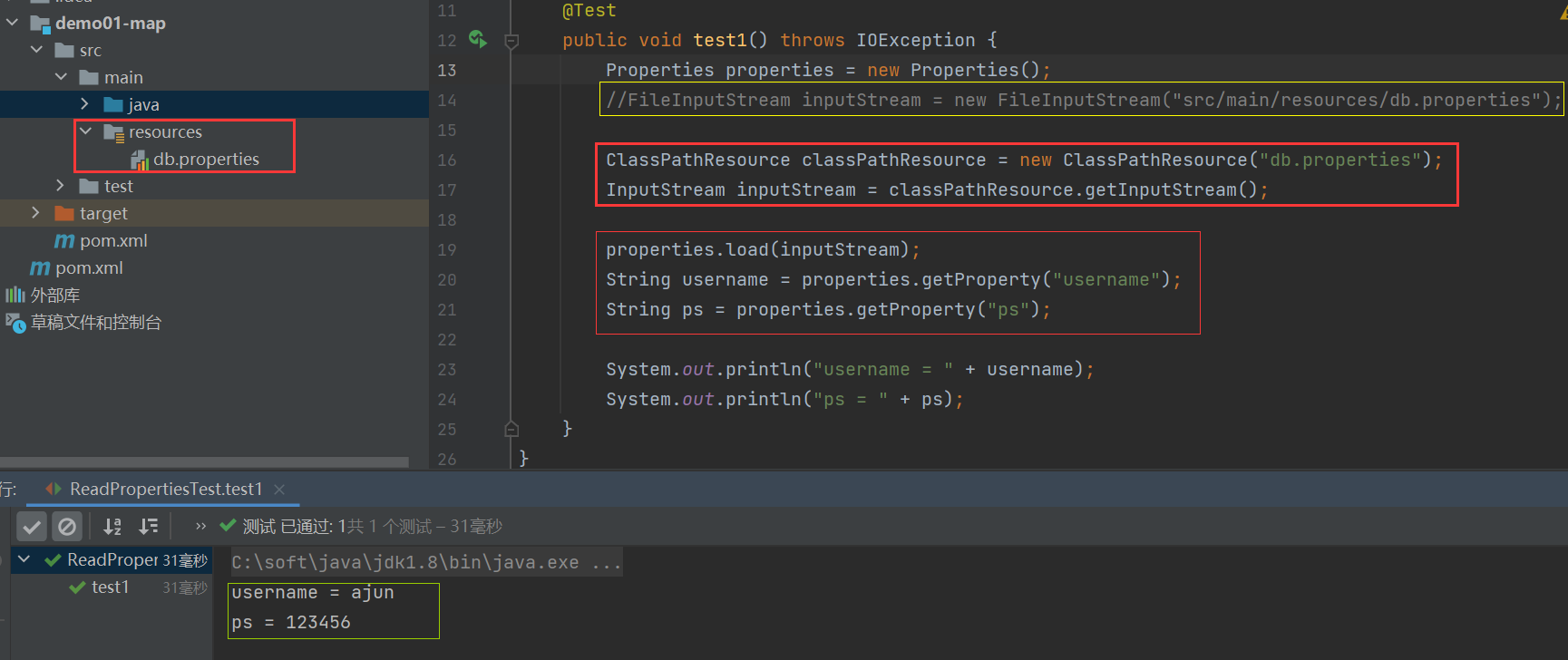The image size is (1568, 660).
Task: Collapse the demo01-map project node
Action: (12, 23)
